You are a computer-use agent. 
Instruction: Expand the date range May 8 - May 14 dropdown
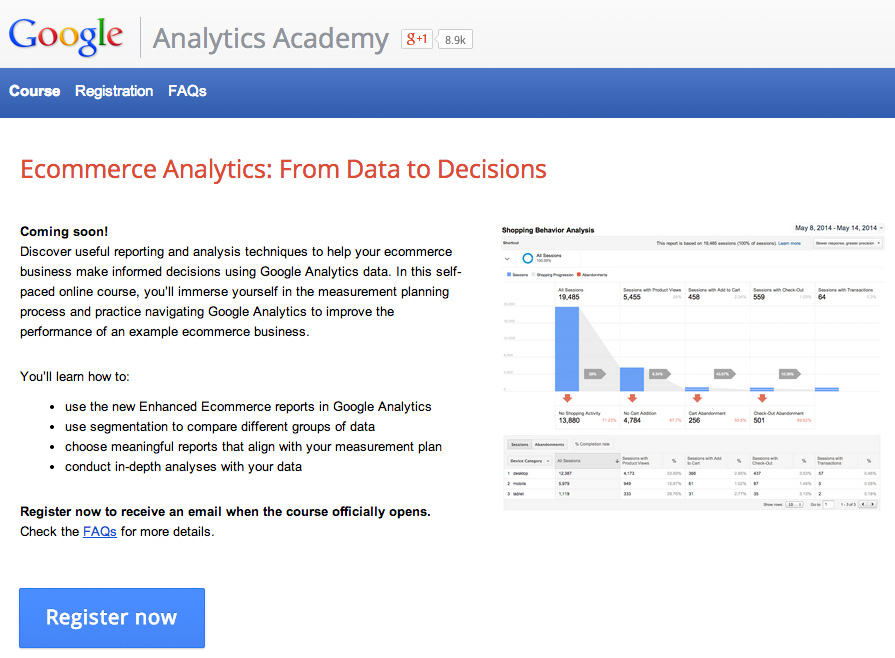[837, 229]
